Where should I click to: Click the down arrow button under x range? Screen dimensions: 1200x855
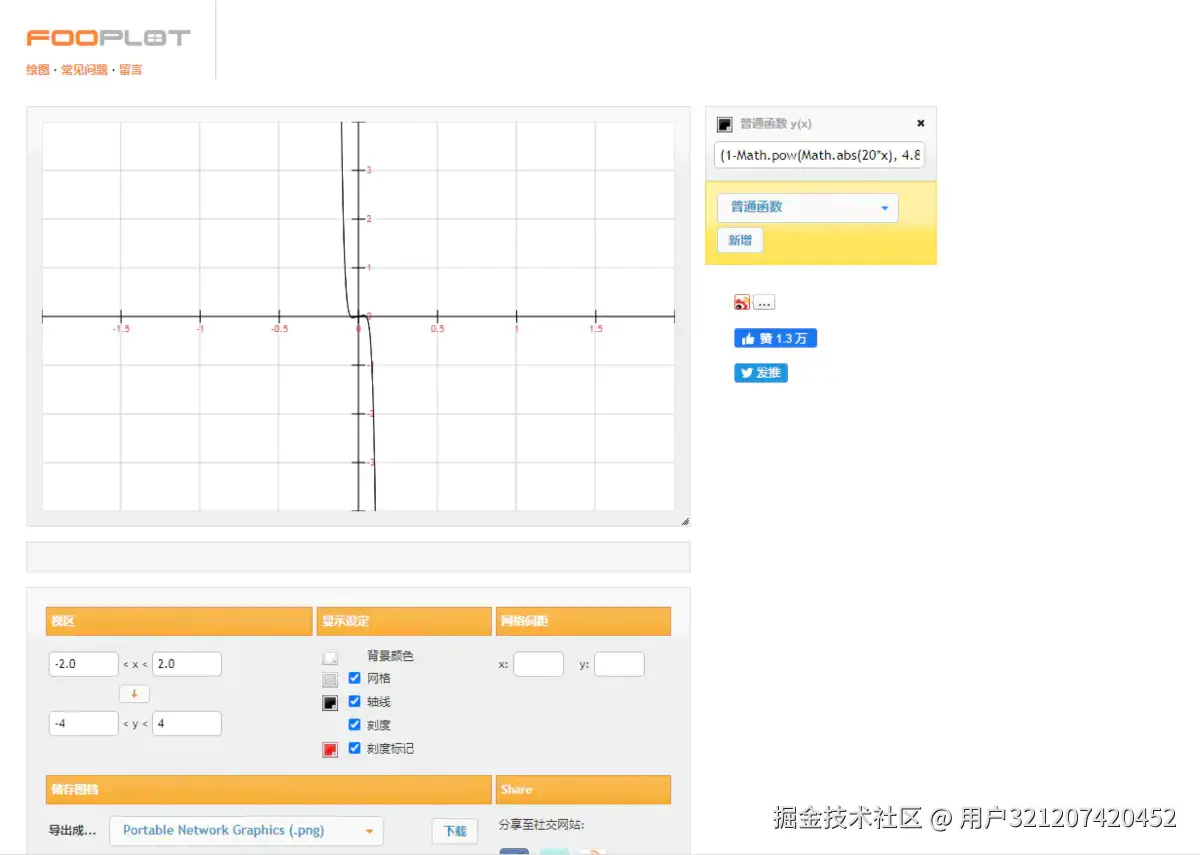(x=134, y=693)
